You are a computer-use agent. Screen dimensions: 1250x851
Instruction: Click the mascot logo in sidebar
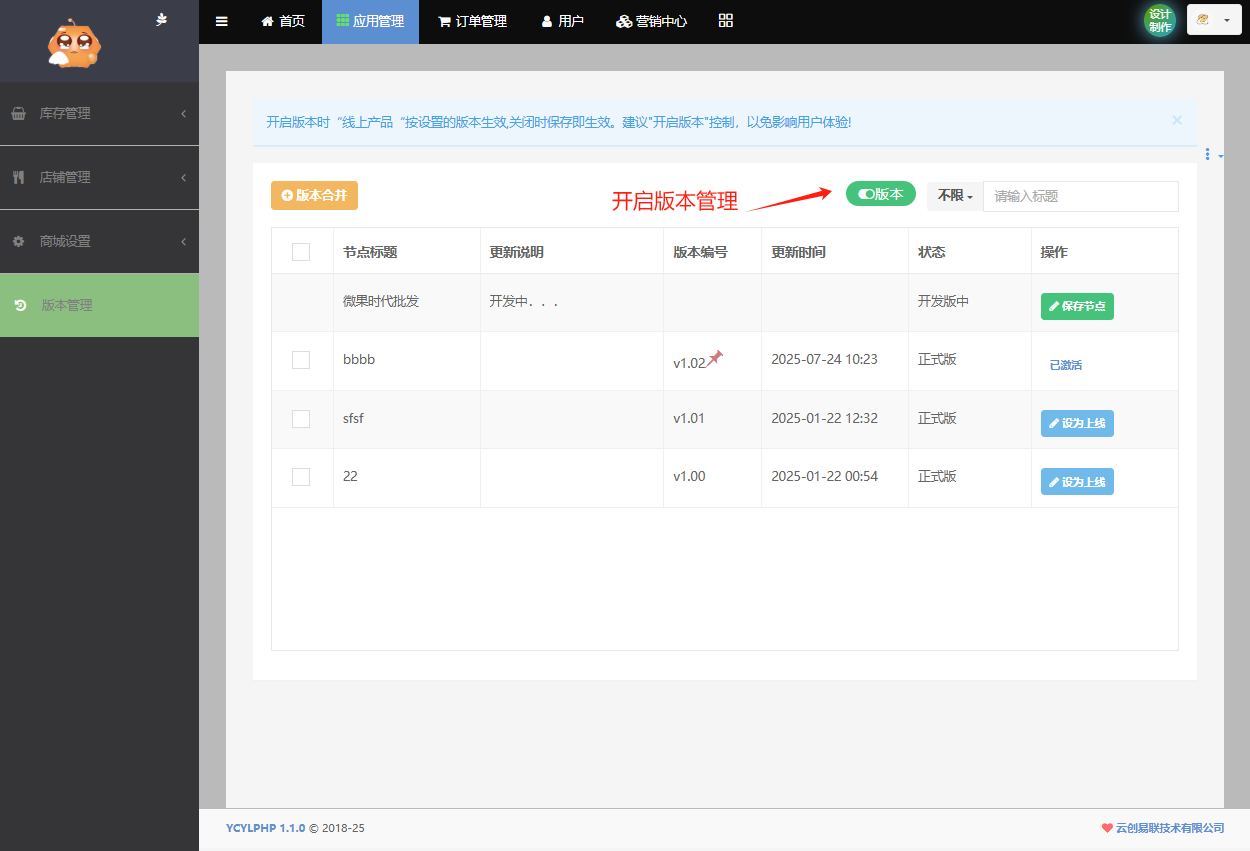pos(75,44)
